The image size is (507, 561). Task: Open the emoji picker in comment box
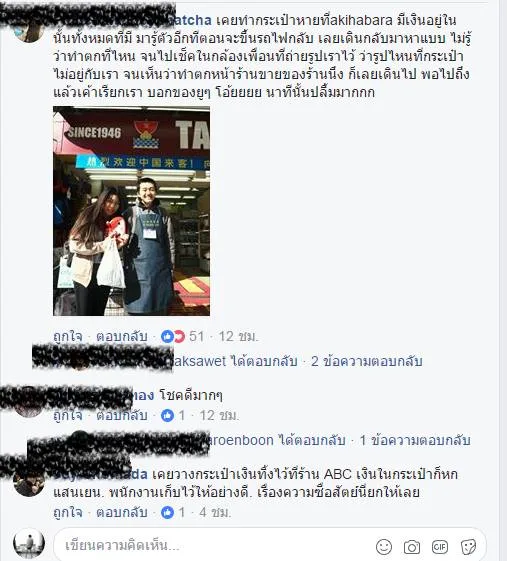(384, 547)
